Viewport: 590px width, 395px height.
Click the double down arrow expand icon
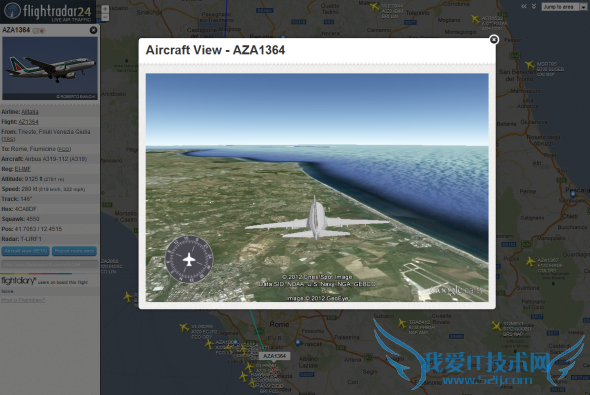(534, 6)
